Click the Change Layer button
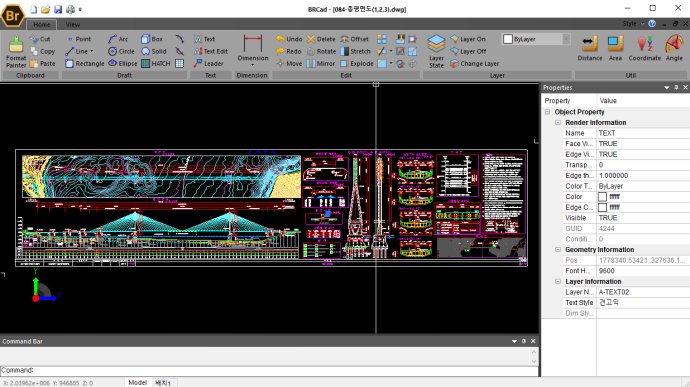 click(x=474, y=63)
